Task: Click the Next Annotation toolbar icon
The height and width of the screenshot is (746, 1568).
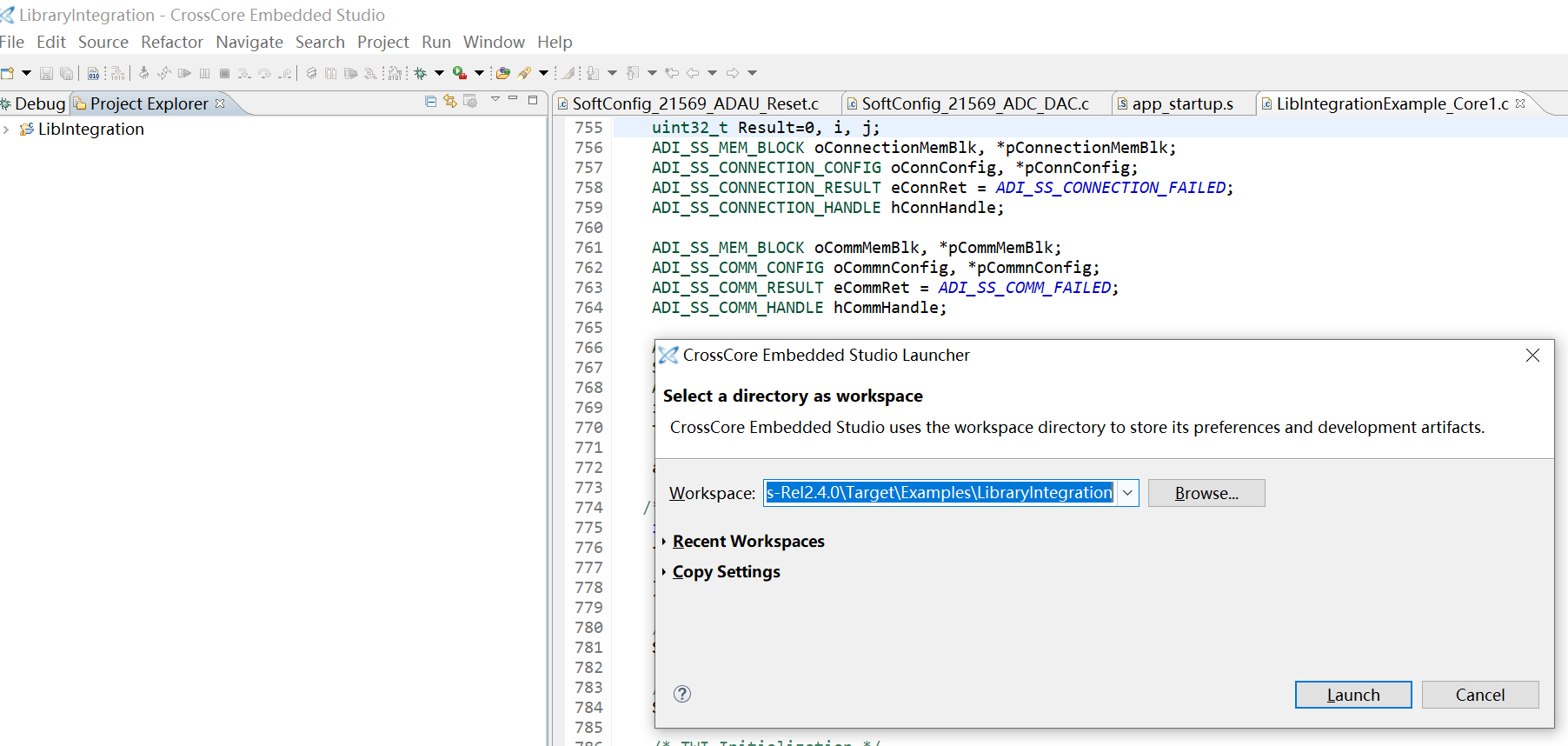Action: [x=593, y=73]
